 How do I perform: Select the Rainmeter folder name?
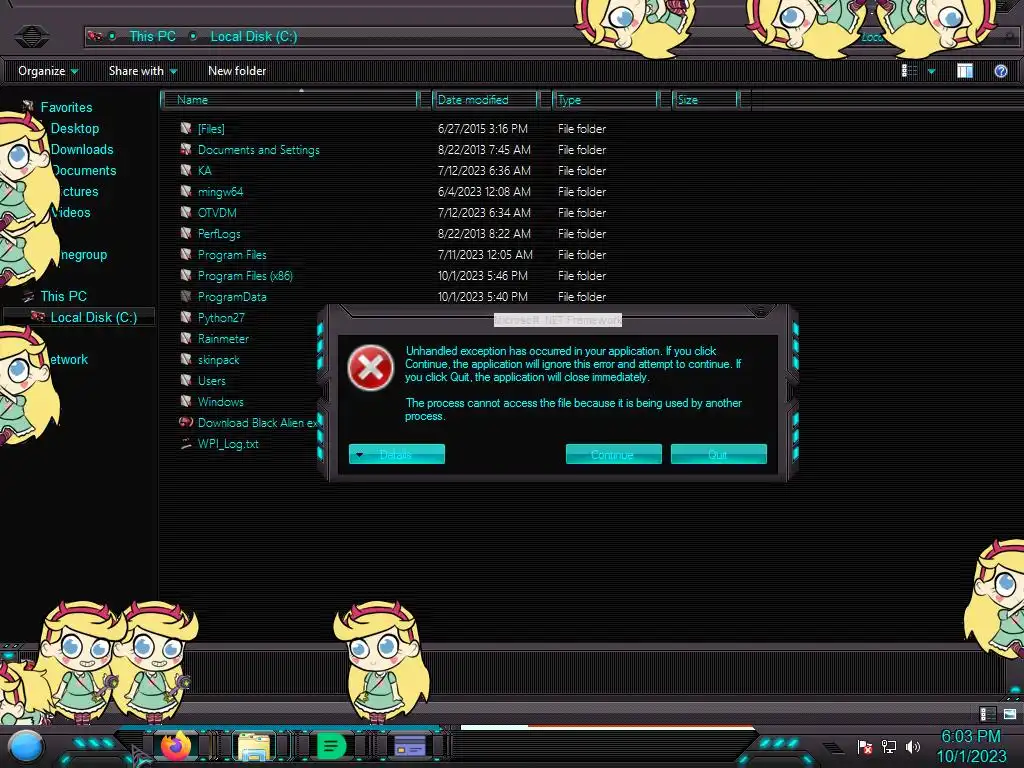[x=223, y=338]
